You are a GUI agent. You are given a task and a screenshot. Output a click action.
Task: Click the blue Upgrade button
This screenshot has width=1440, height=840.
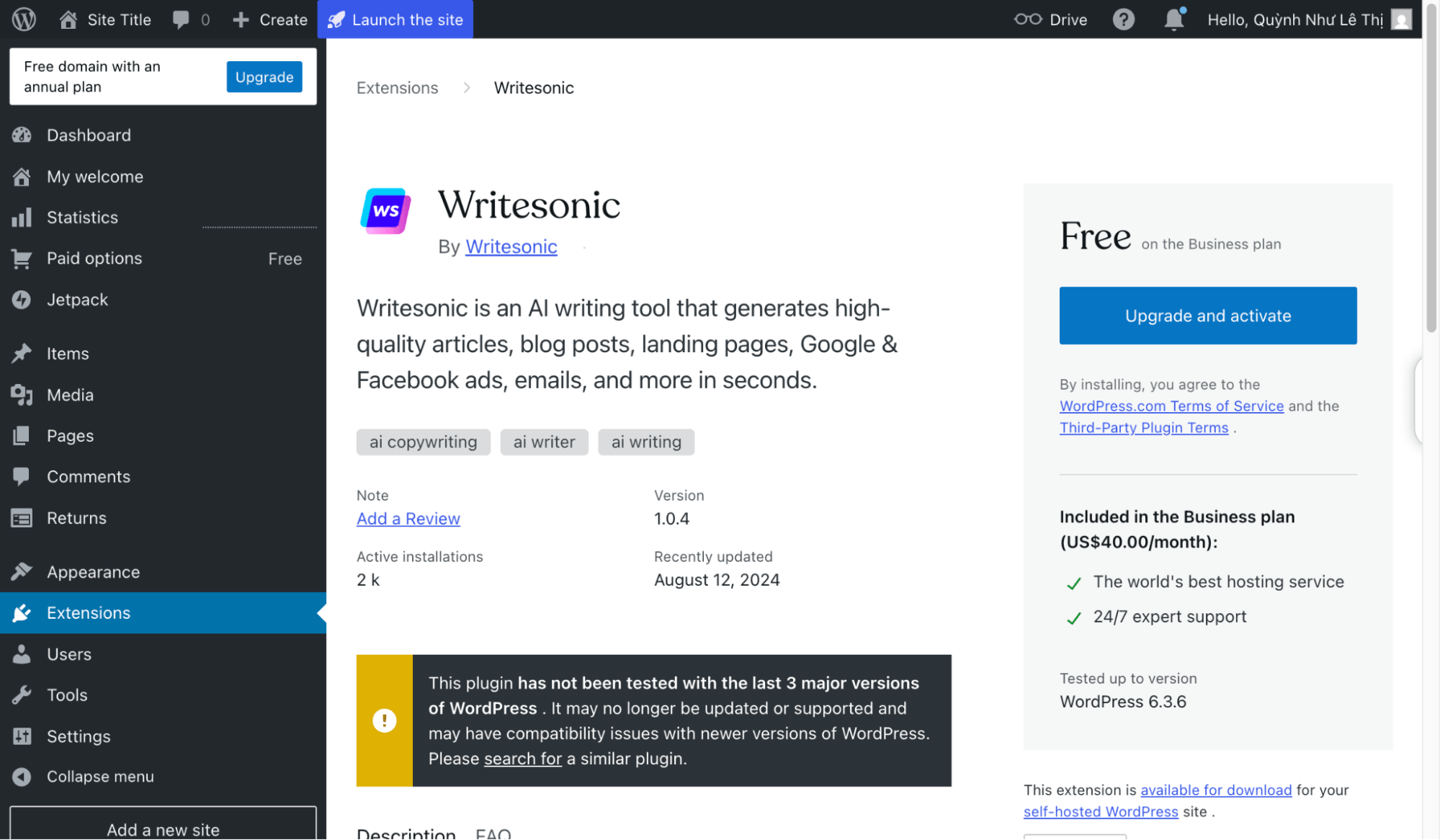264,76
